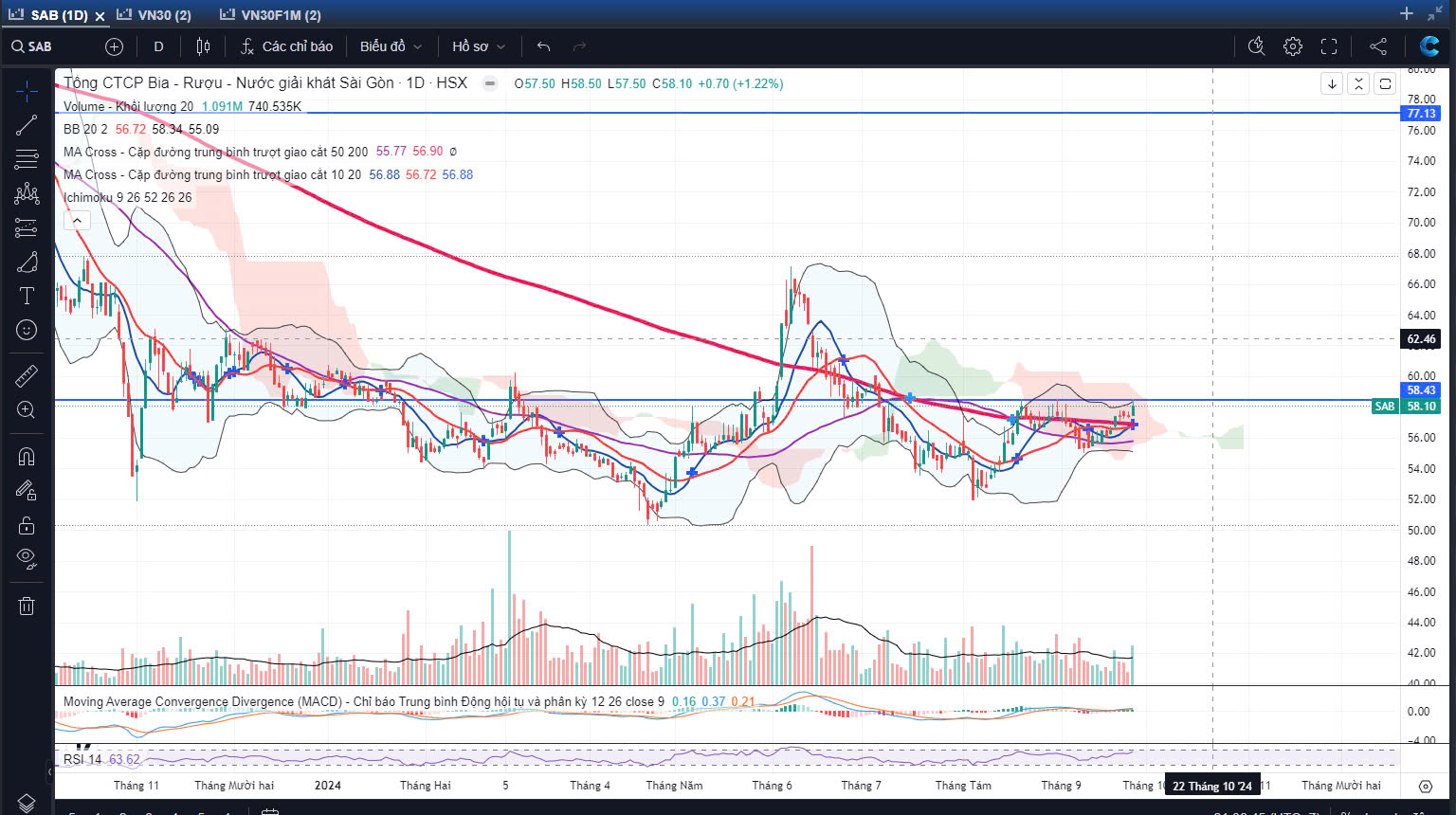The width and height of the screenshot is (1456, 815).
Task: Select the trend line drawing tool
Action: (27, 125)
